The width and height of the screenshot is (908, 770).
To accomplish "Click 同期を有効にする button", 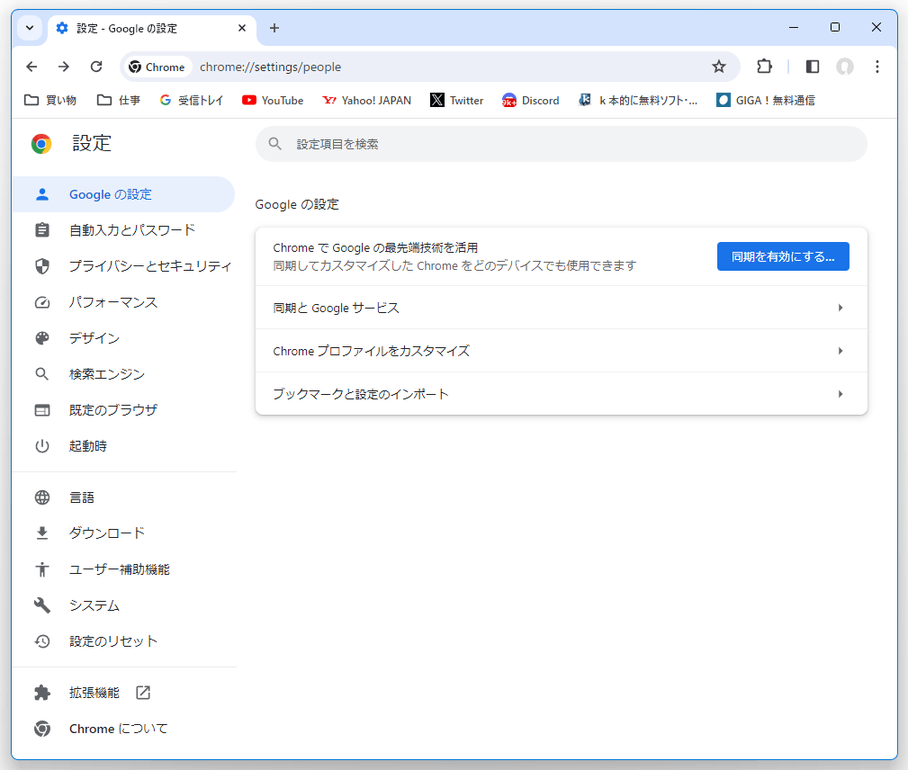I will [783, 256].
